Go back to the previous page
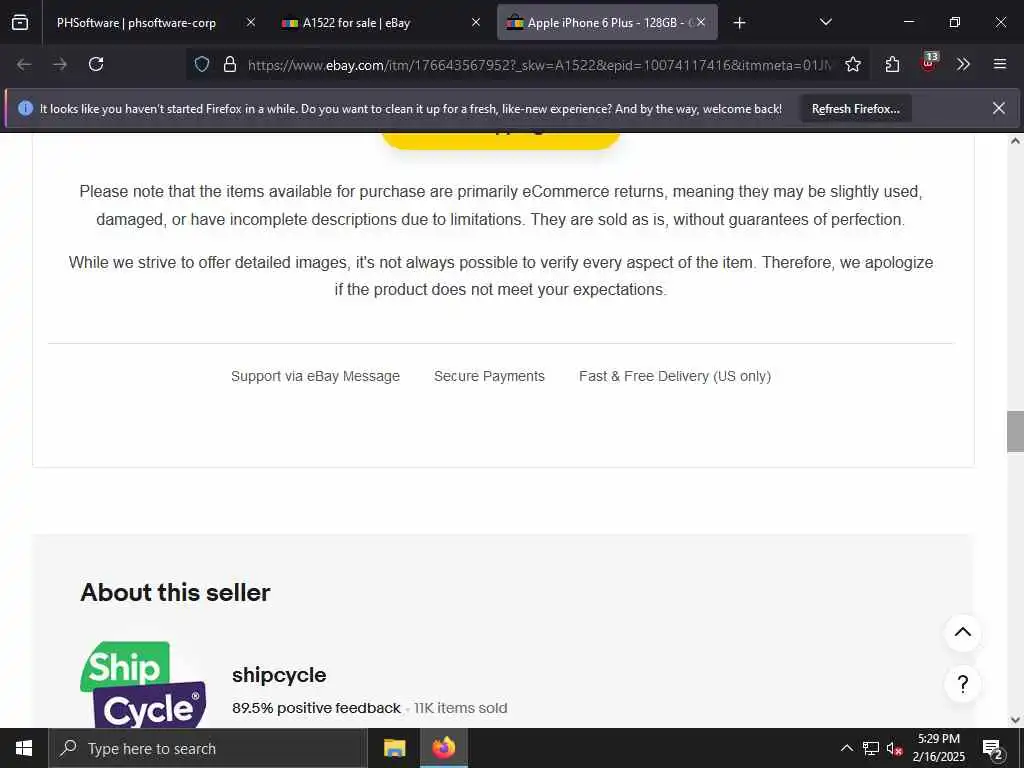This screenshot has height=768, width=1024. [24, 64]
